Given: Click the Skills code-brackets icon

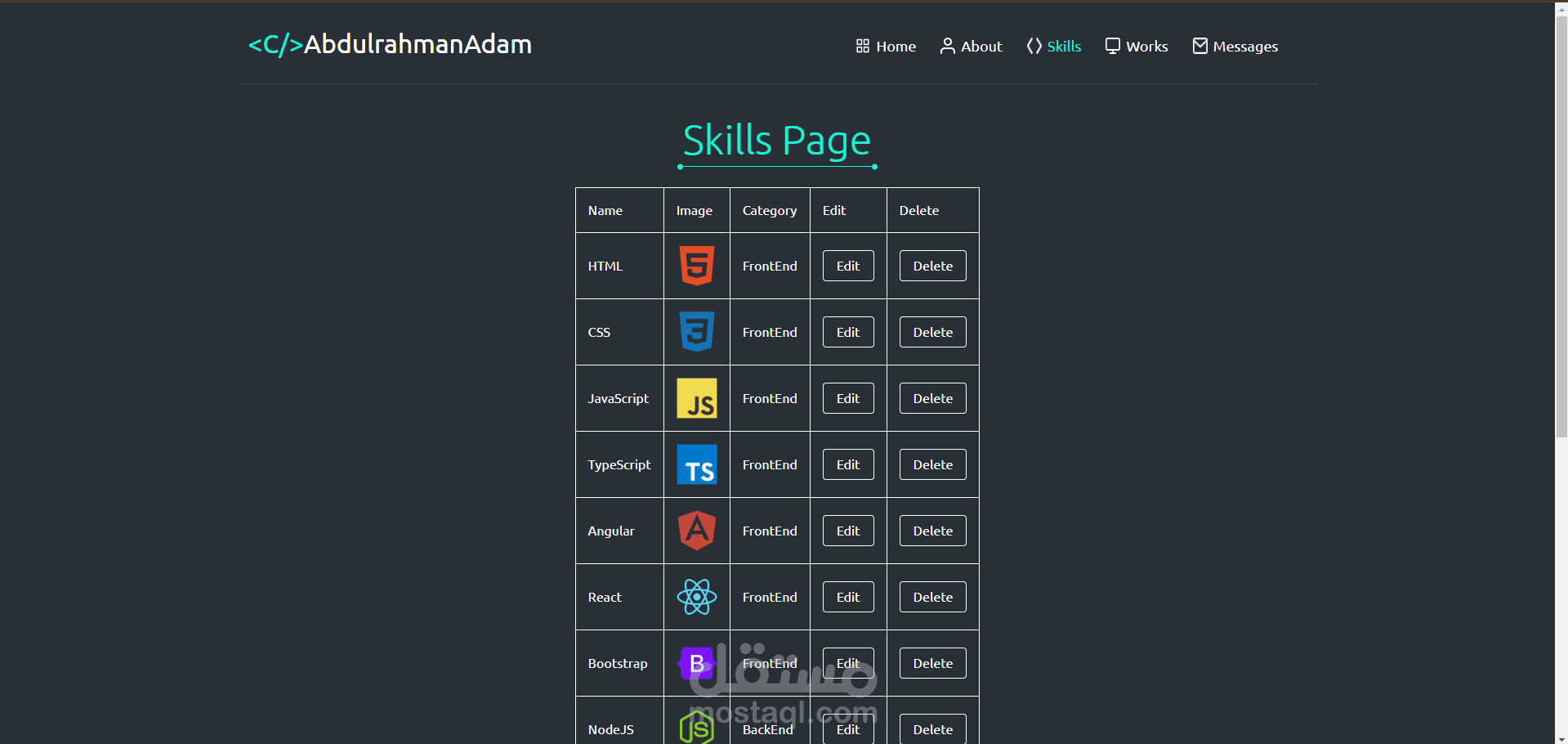Looking at the screenshot, I should (1034, 46).
